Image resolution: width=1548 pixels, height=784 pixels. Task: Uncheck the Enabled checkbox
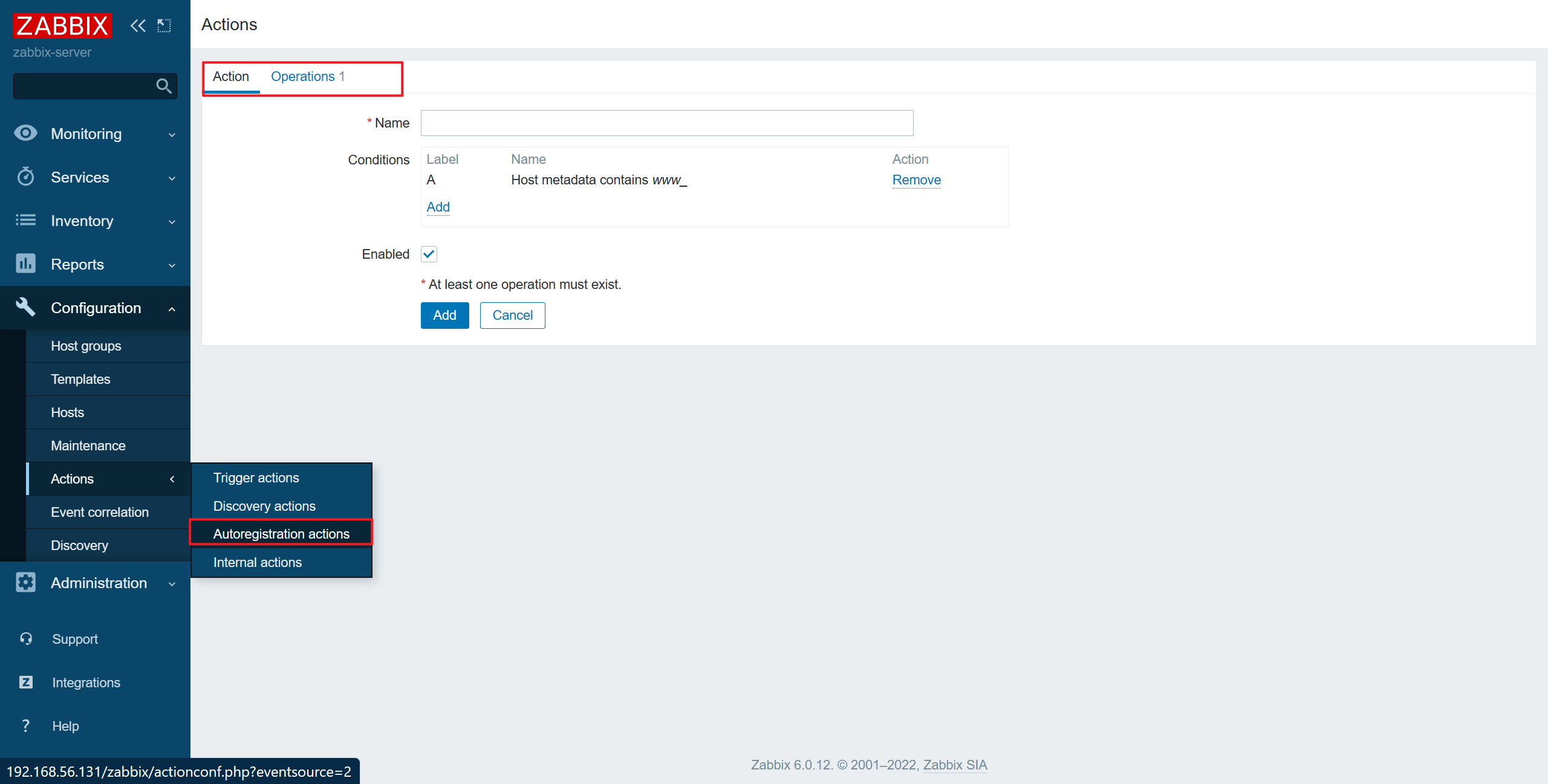click(x=429, y=254)
